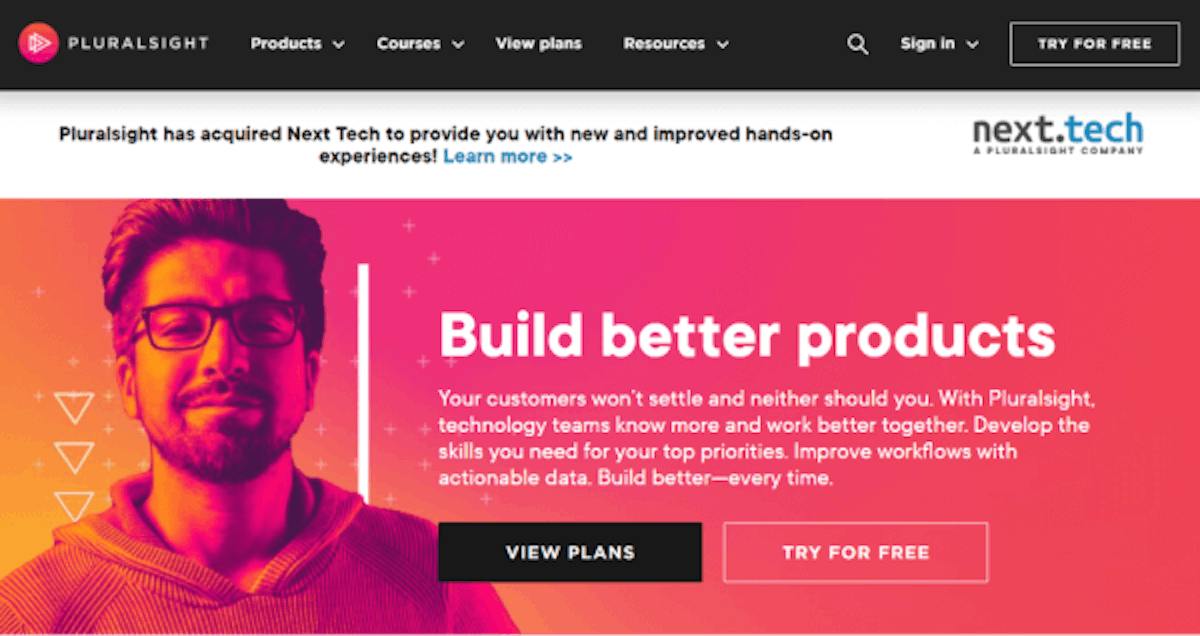Viewport: 1200px width, 636px height.
Task: Click the Pluralsight round logo icon
Action: [x=38, y=44]
